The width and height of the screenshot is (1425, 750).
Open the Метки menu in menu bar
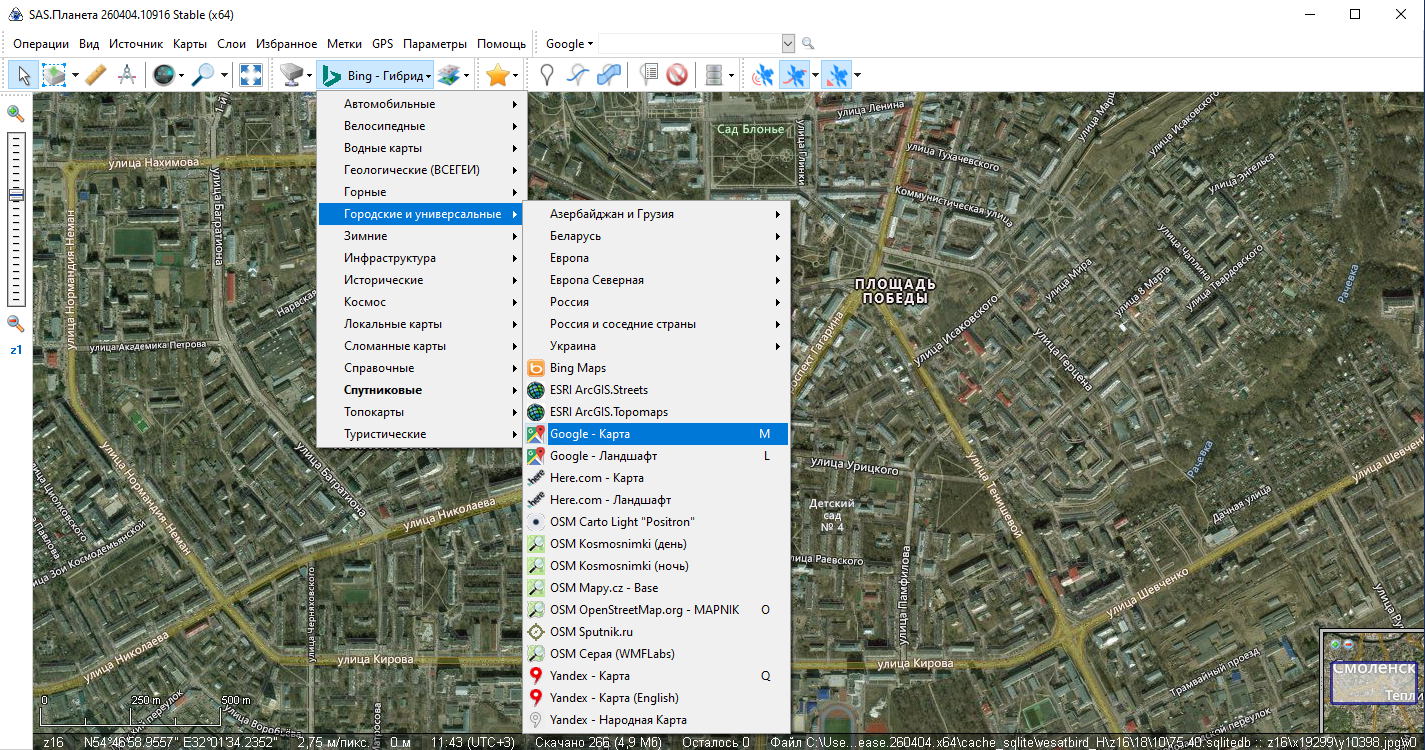pos(344,44)
